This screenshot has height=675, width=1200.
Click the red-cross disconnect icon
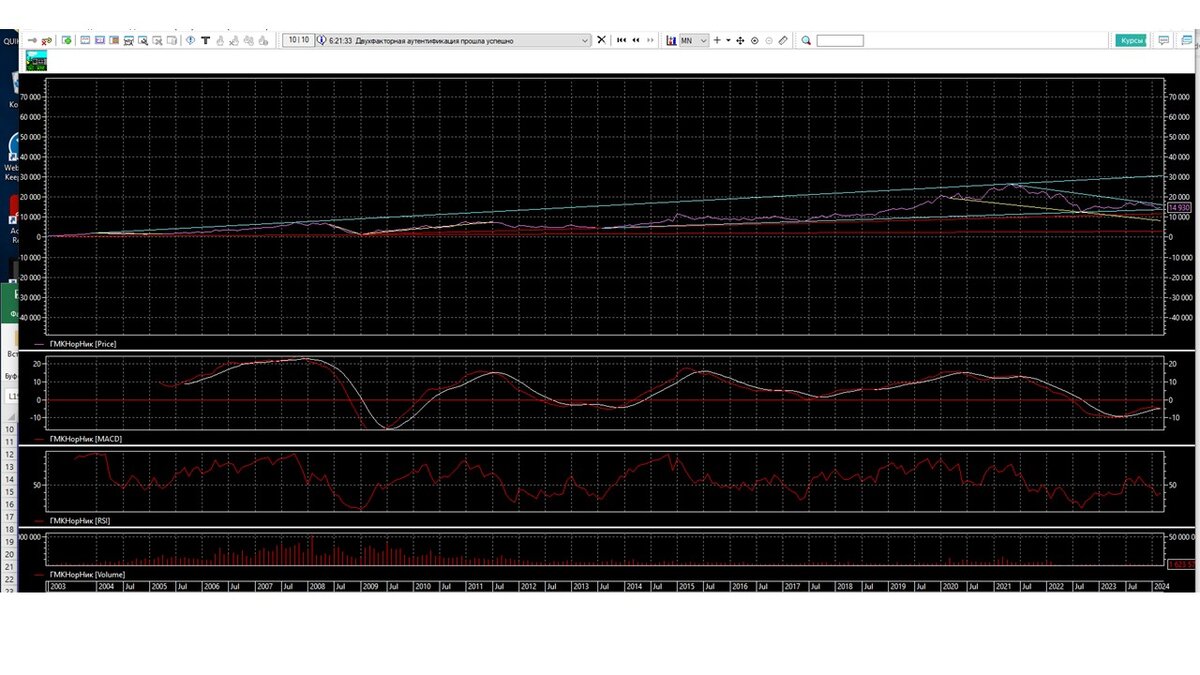47,40
